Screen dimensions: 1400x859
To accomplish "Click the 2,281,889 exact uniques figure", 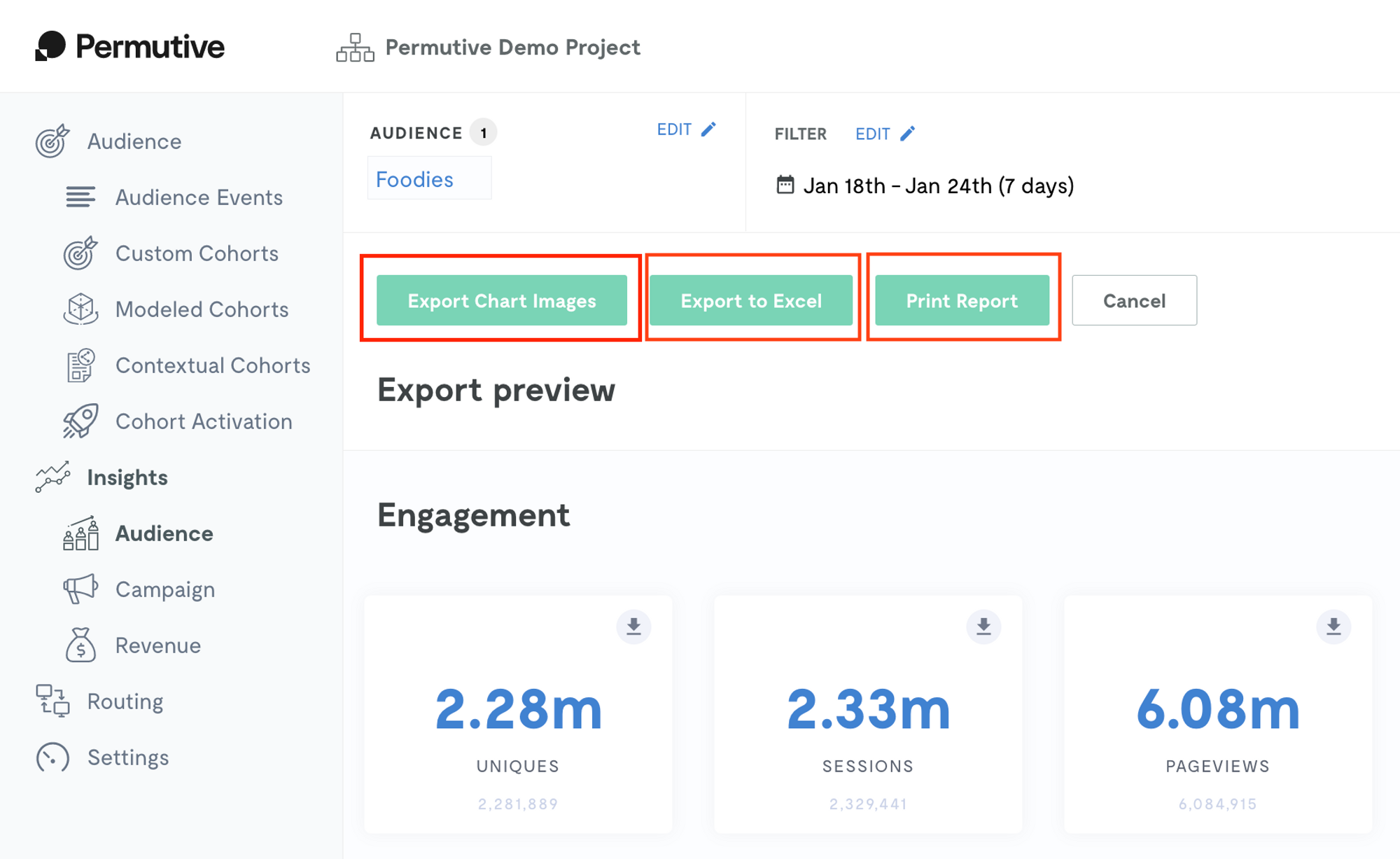I will pyautogui.click(x=518, y=804).
